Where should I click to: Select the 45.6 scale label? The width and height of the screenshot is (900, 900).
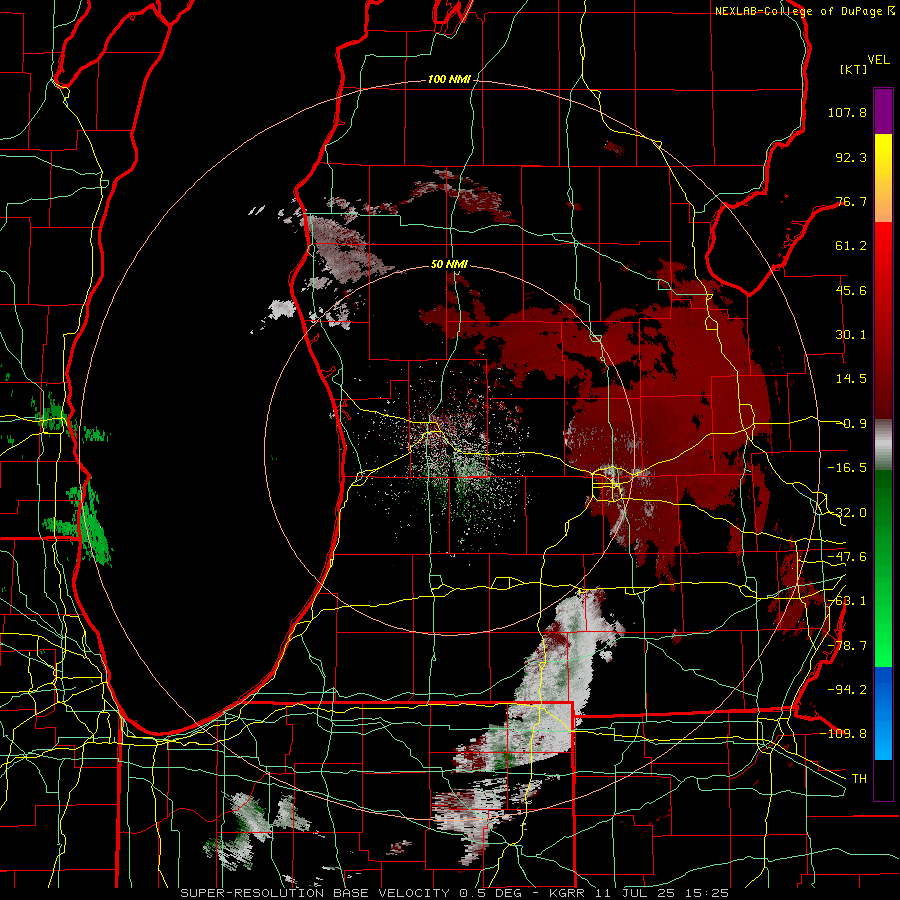click(851, 290)
